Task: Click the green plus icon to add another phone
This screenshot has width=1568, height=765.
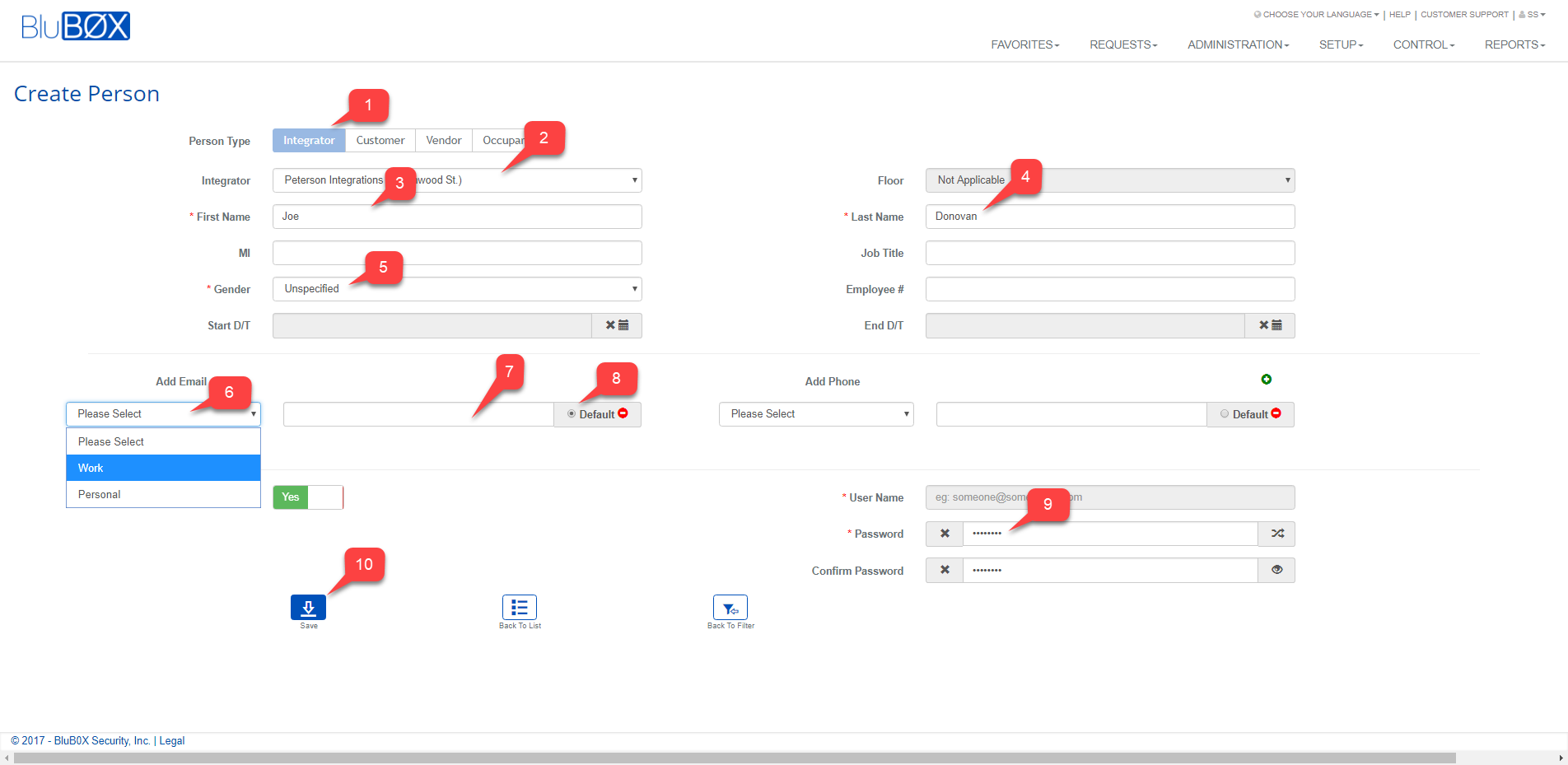Action: point(1267,379)
